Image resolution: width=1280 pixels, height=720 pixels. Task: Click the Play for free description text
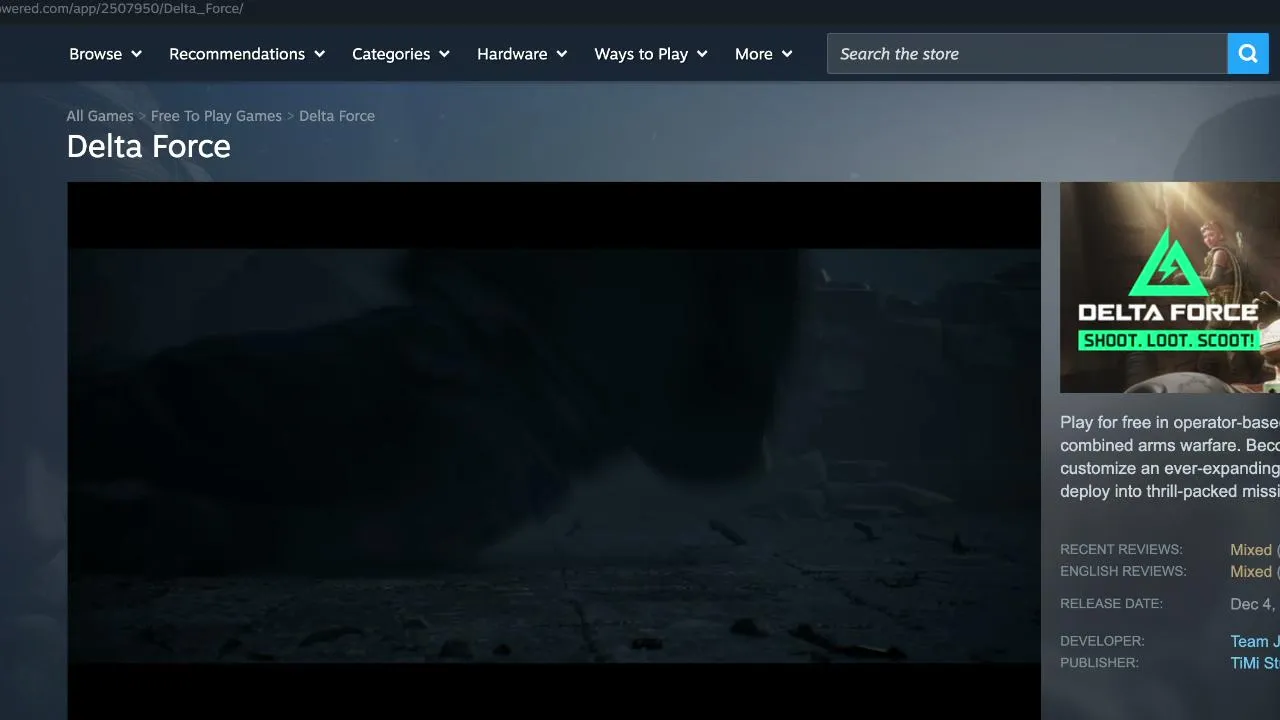[x=1170, y=457]
